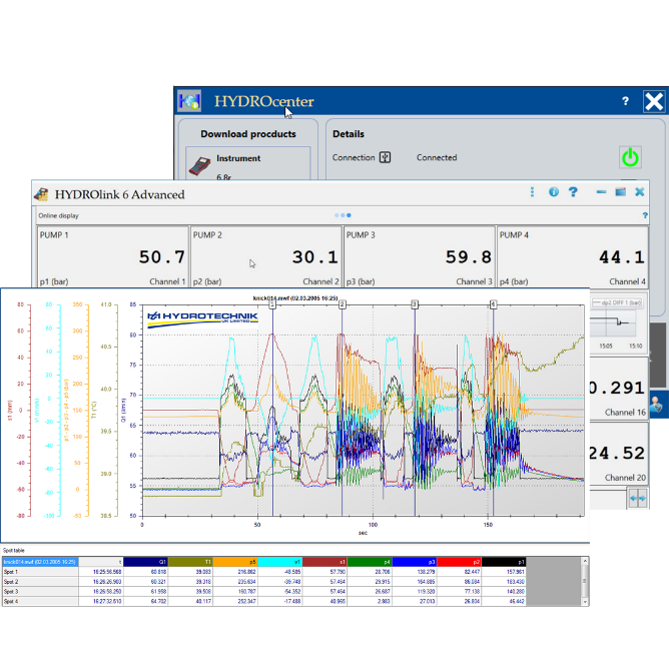Click the cyan v1 axis scale
Image resolution: width=669 pixels, height=669 pixels.
pyautogui.click(x=48, y=410)
